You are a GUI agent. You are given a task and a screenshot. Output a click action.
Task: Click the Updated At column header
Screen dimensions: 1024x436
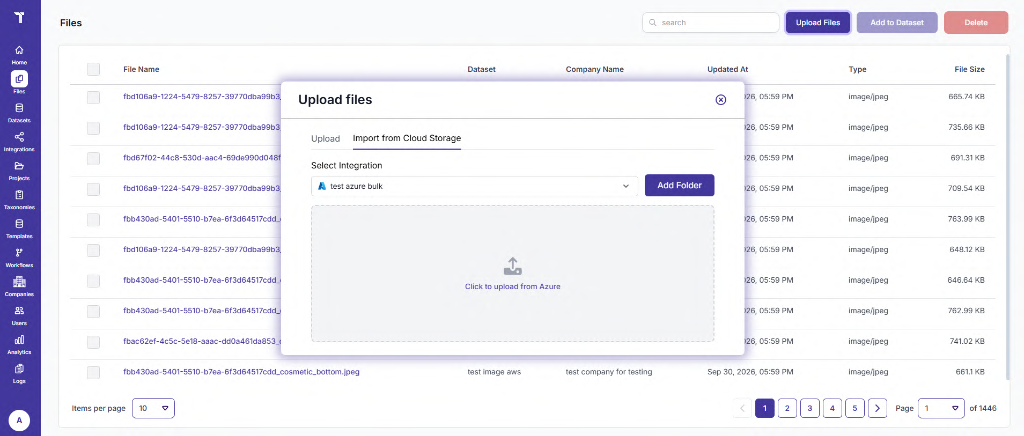pyautogui.click(x=728, y=69)
